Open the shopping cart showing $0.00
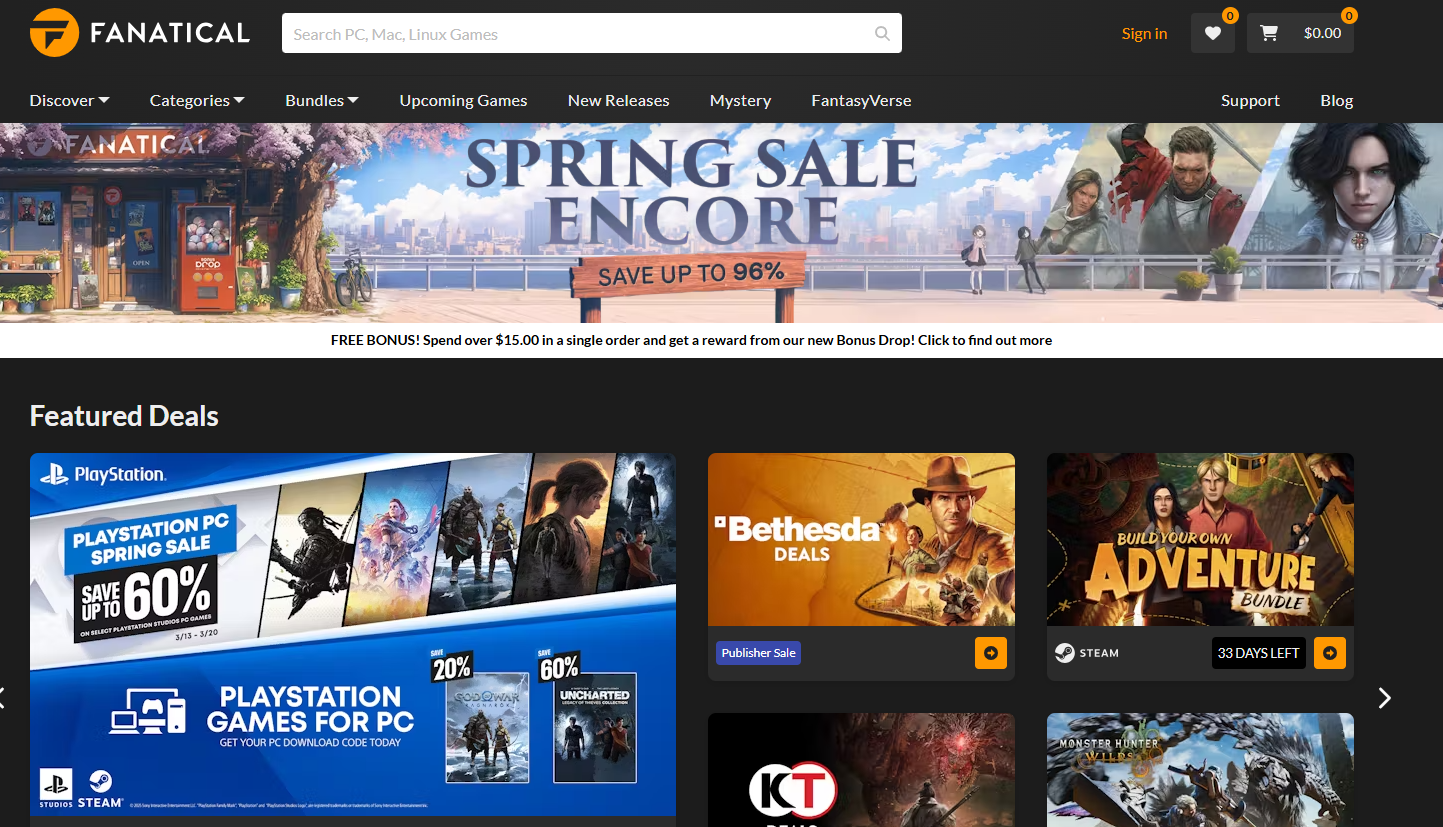 click(1300, 33)
